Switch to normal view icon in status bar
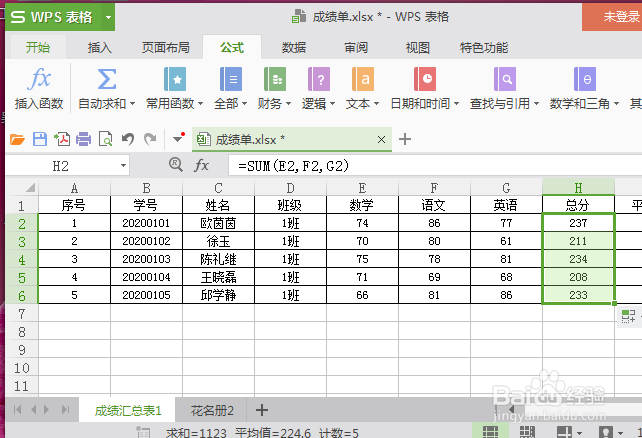Viewport: 642px width, 438px height. (x=491, y=432)
